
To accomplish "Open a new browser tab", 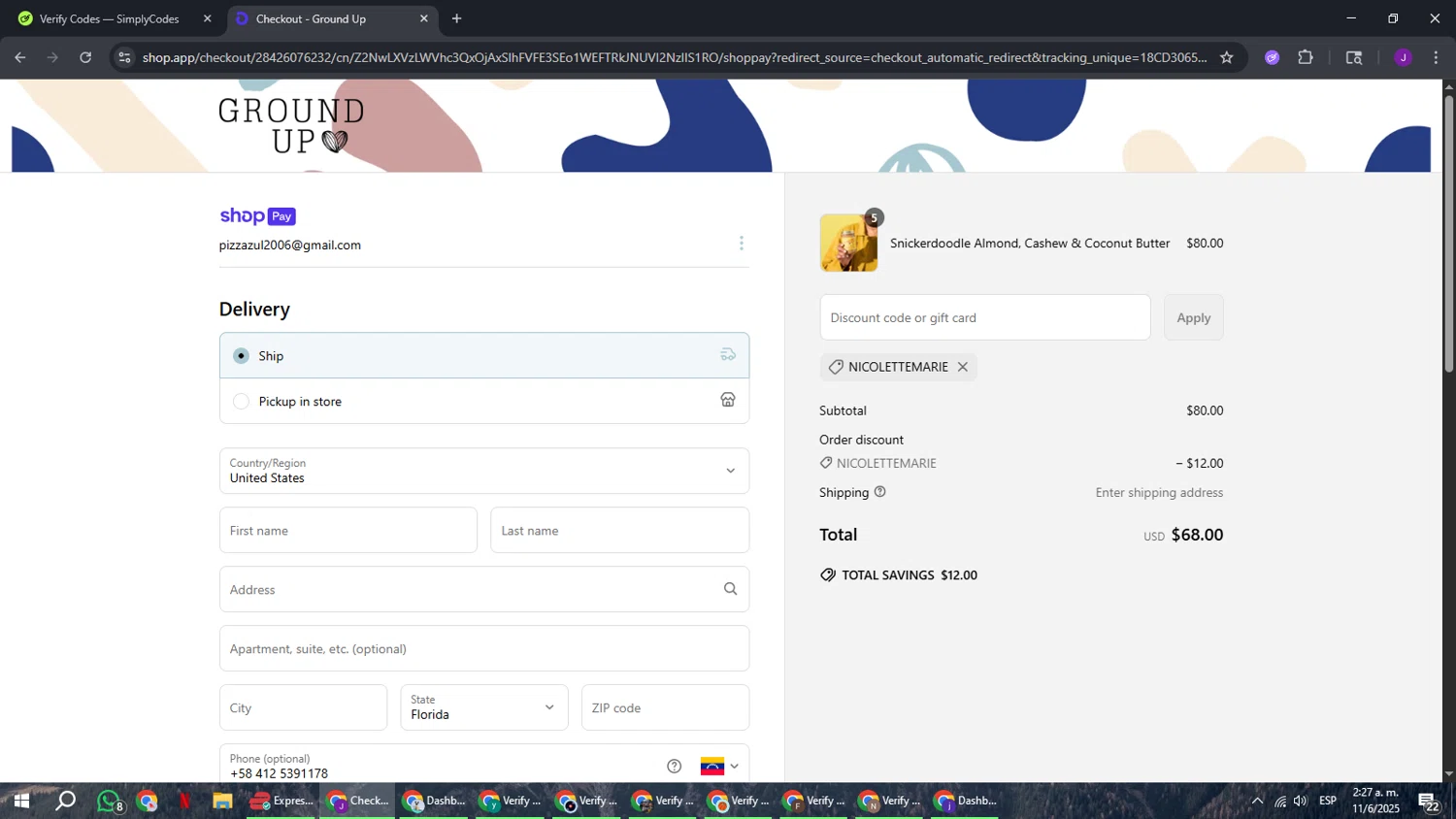I will coord(457,18).
